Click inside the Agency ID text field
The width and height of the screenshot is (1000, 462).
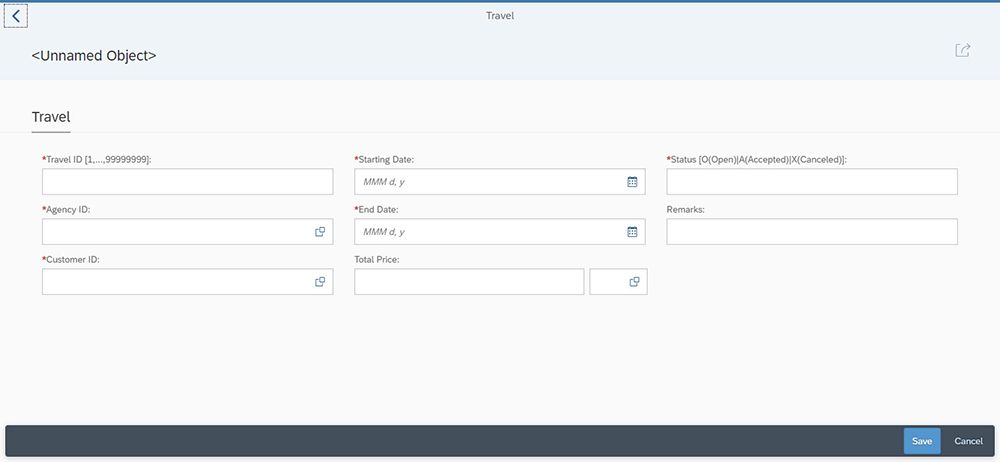coord(175,232)
